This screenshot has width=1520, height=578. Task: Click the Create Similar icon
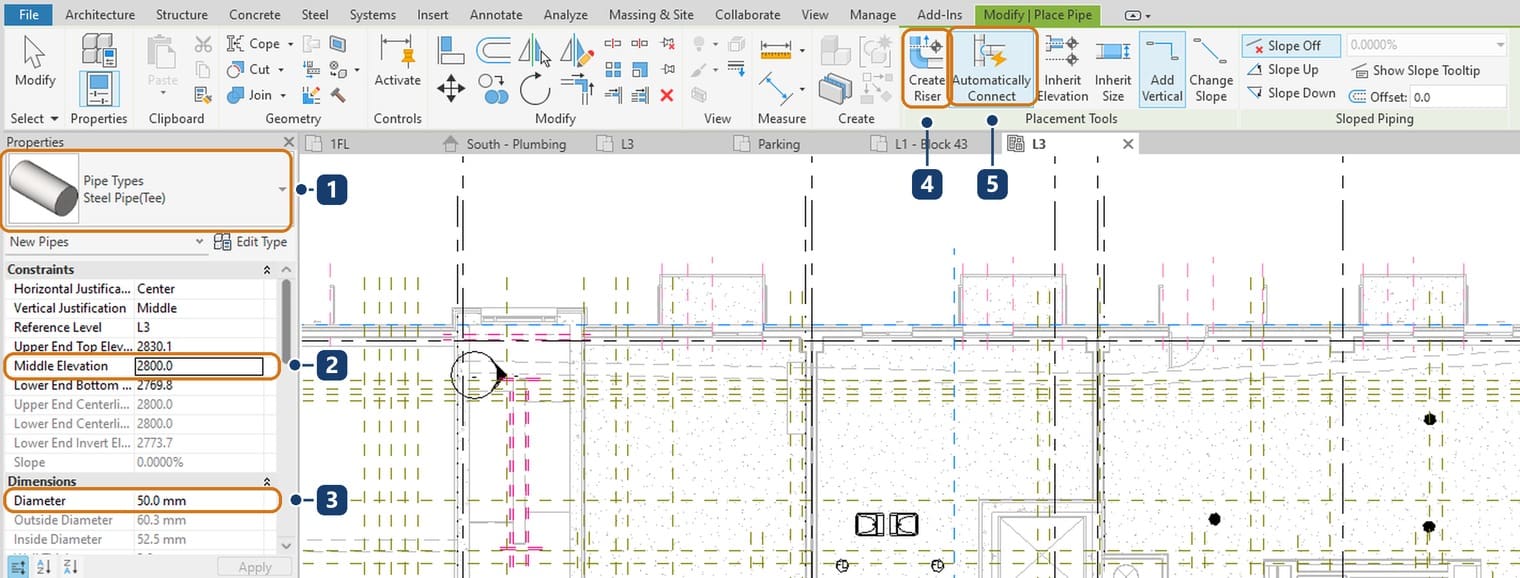point(876,89)
